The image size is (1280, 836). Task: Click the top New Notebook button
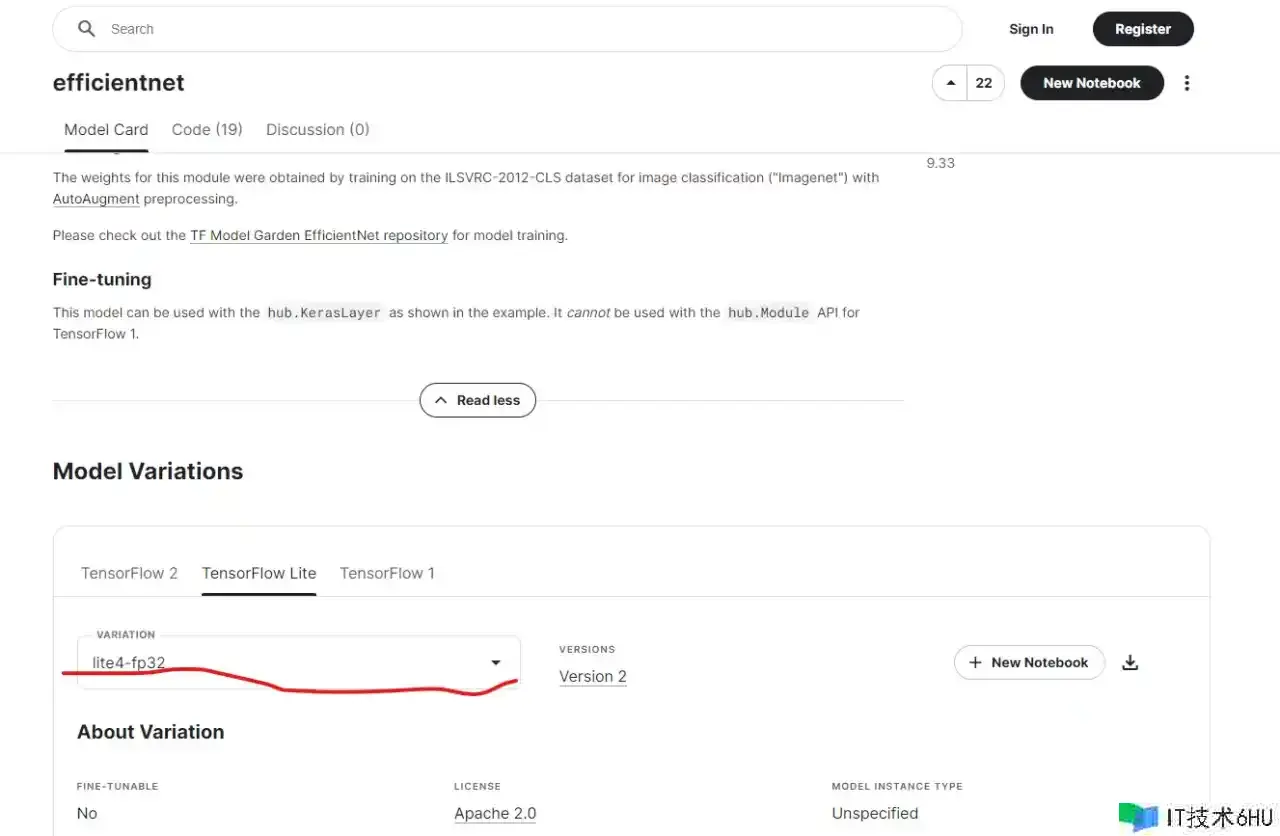1091,83
